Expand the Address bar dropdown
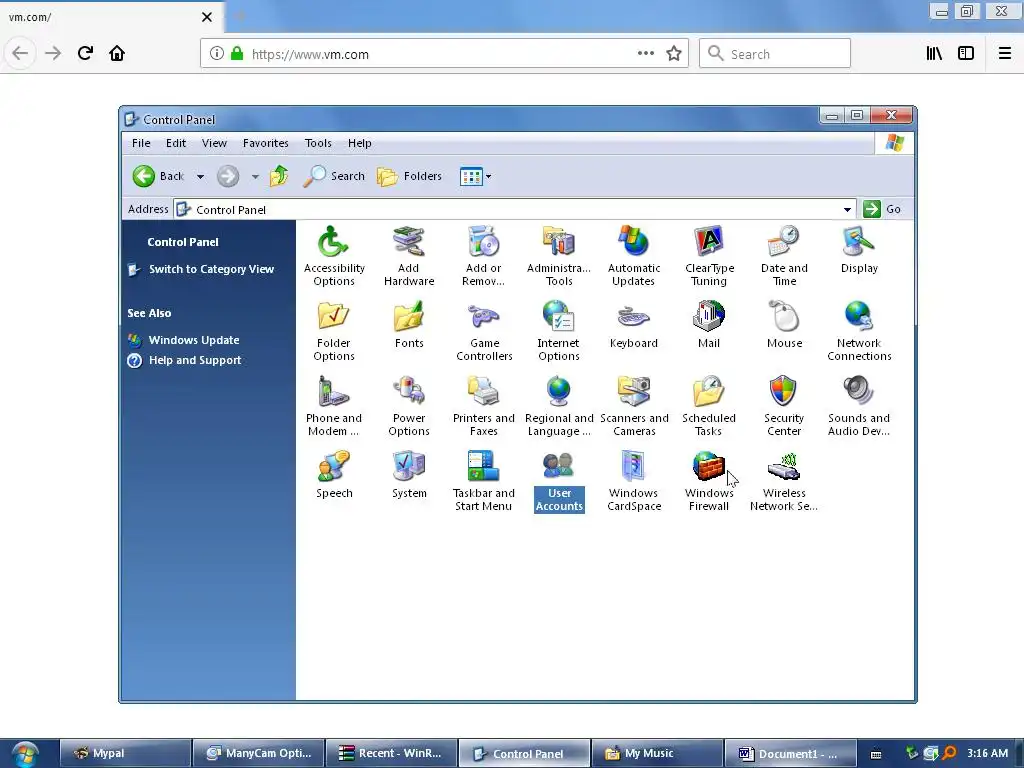 pos(847,210)
